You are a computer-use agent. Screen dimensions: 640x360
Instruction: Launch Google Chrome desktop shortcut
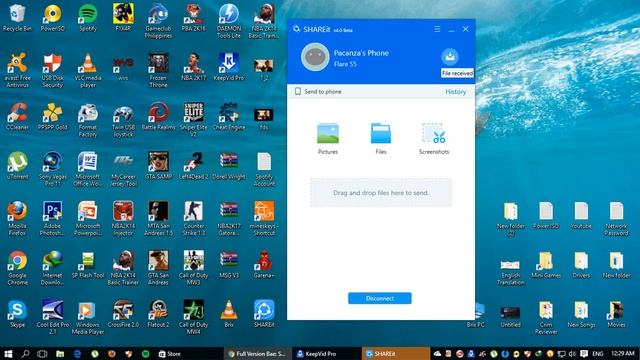click(17, 268)
